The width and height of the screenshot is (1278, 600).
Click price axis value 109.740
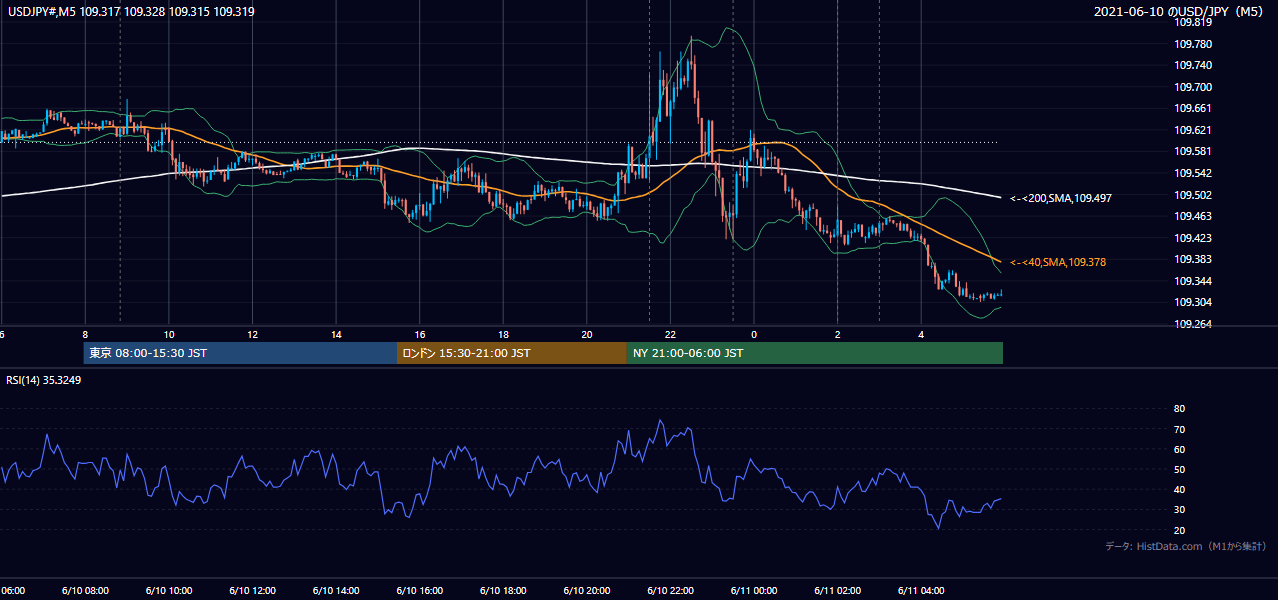click(x=1193, y=66)
